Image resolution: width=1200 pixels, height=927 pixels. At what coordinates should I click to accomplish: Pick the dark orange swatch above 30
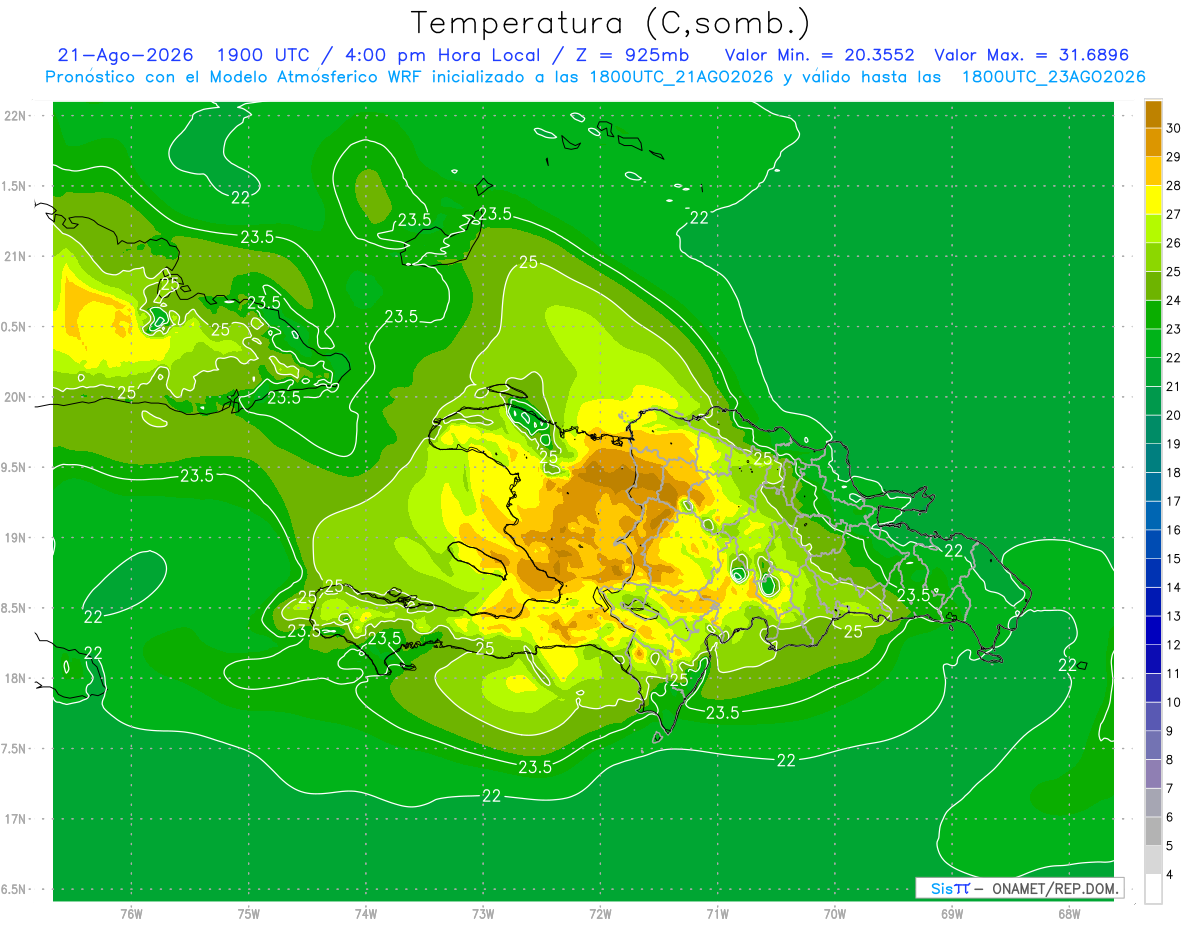(x=1153, y=114)
